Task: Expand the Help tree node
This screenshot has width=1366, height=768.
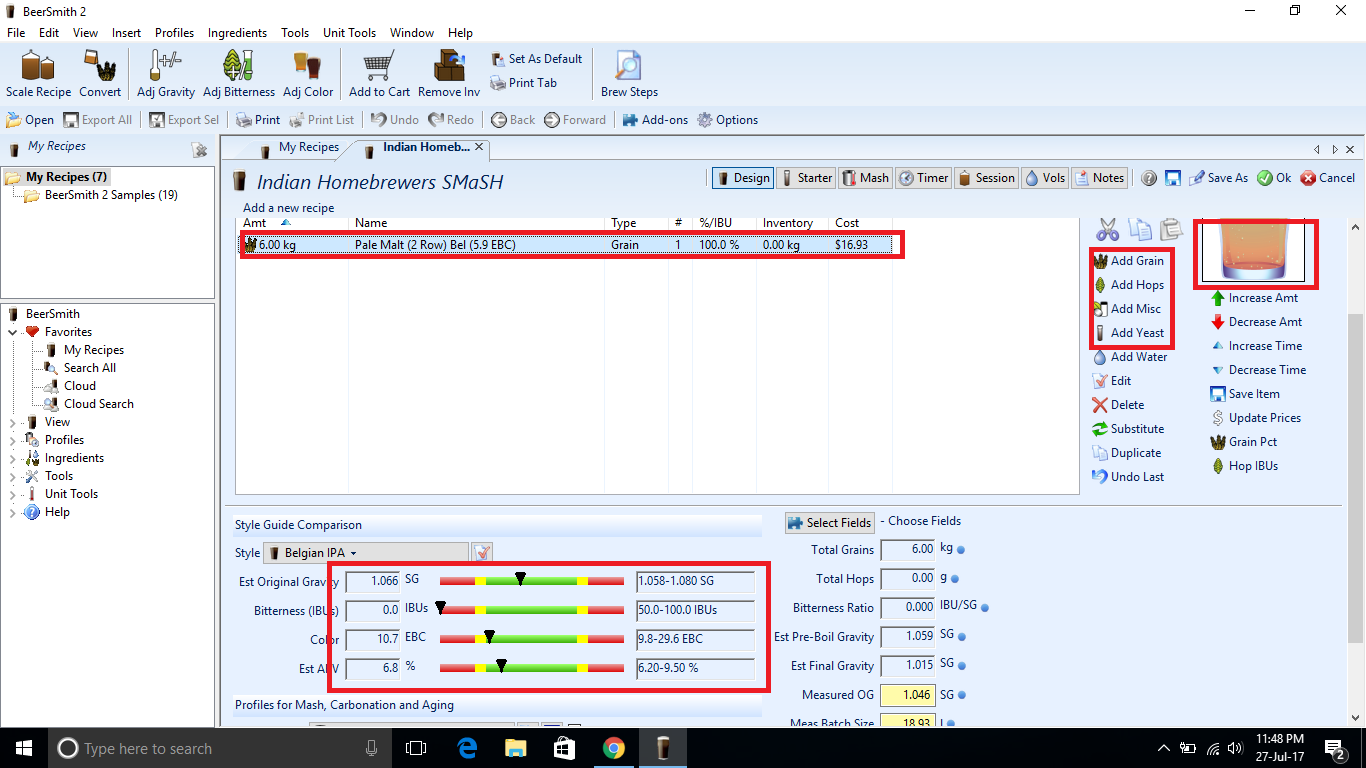Action: pos(13,512)
